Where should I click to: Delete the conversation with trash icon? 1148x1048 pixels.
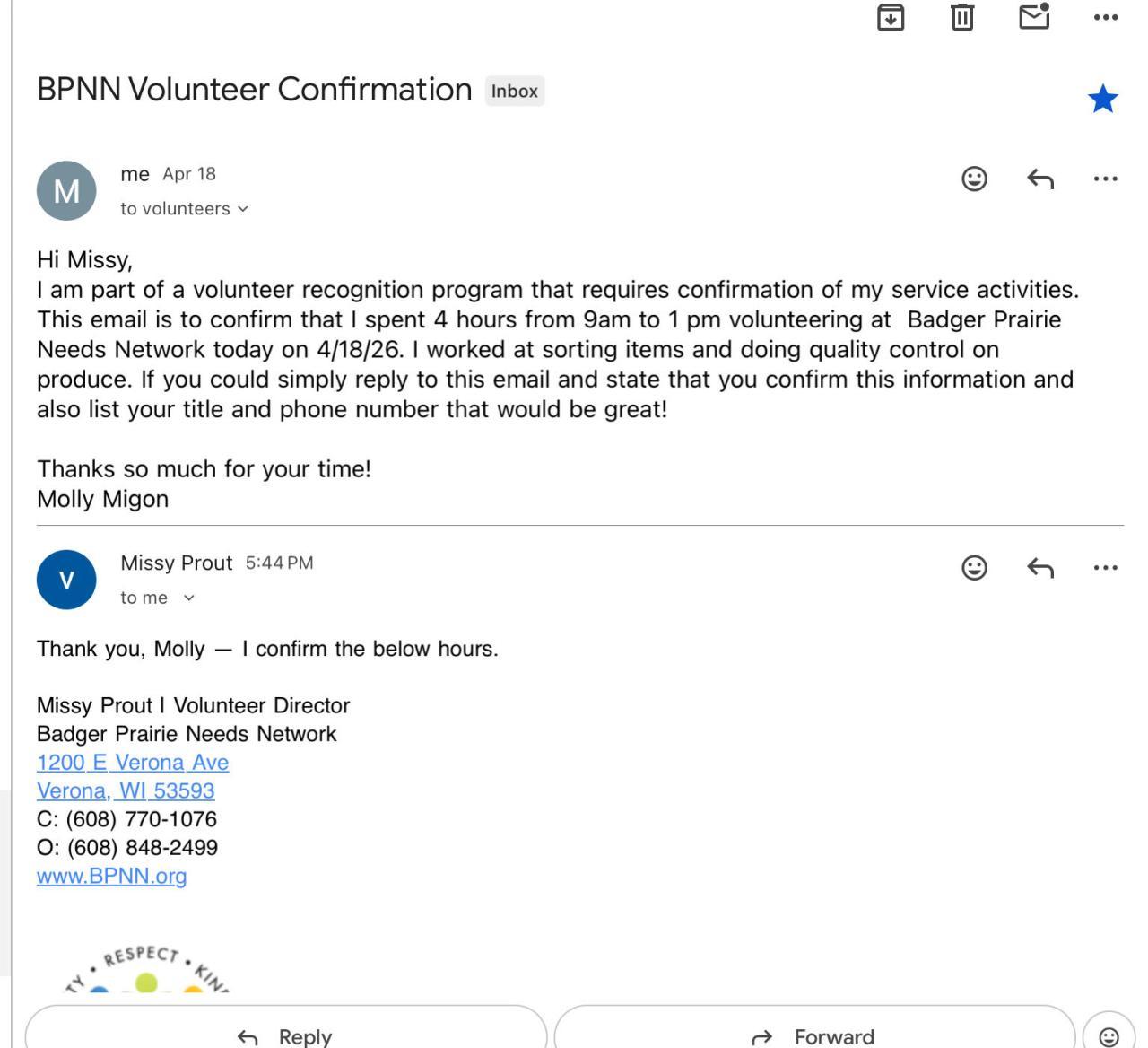pos(962,17)
